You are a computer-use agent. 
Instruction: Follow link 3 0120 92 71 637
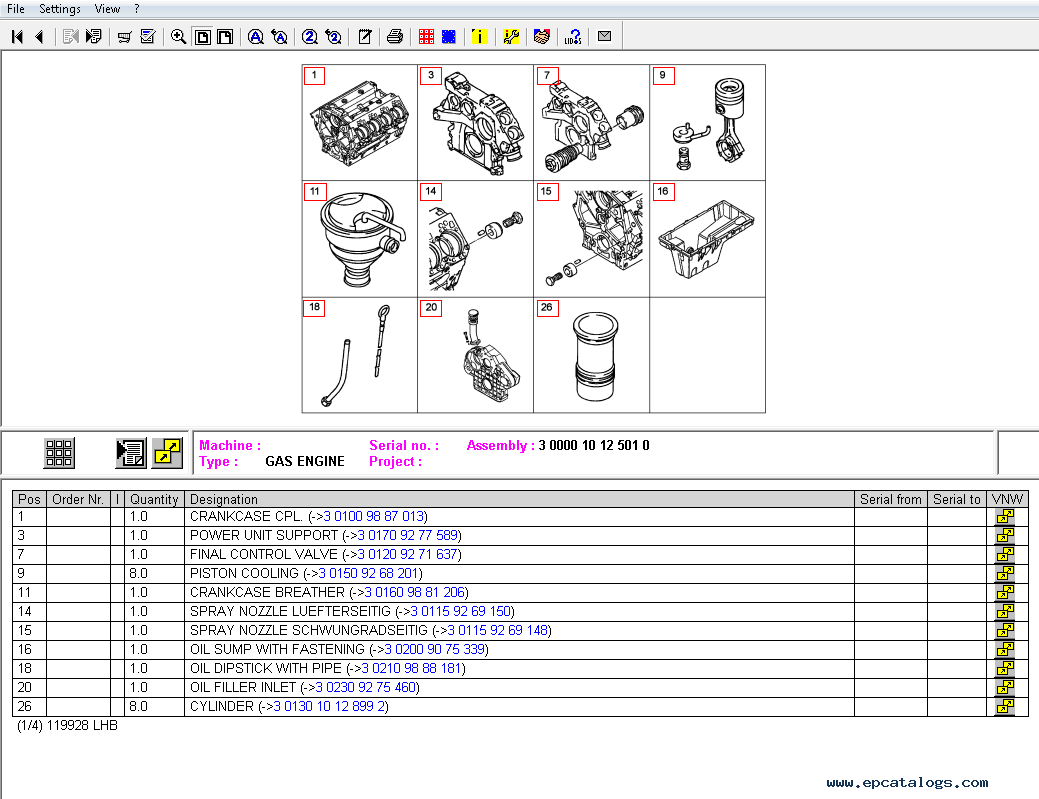click(408, 555)
